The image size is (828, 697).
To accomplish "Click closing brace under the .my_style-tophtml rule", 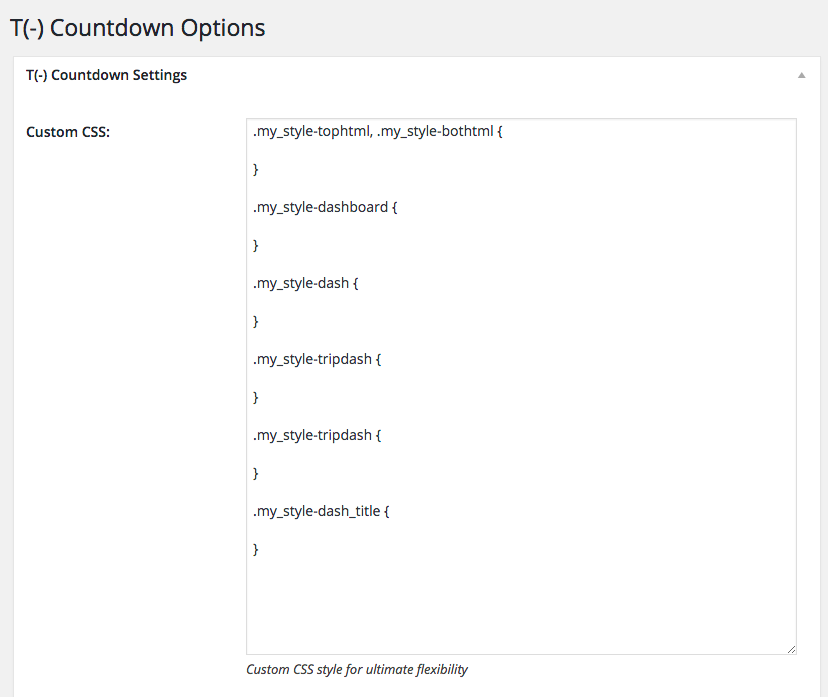I will tap(257, 170).
